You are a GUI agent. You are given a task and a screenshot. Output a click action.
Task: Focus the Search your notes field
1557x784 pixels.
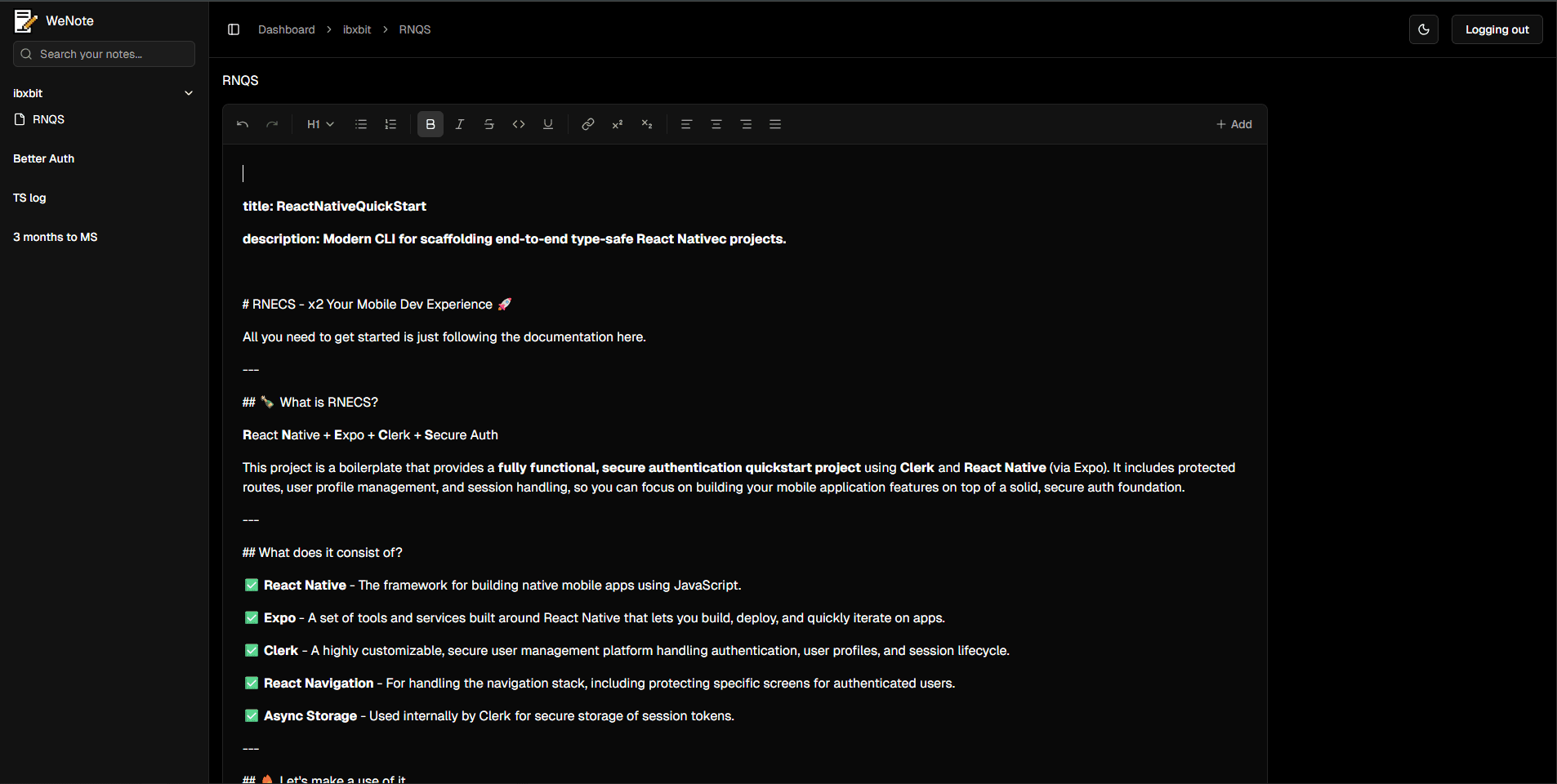(x=105, y=54)
